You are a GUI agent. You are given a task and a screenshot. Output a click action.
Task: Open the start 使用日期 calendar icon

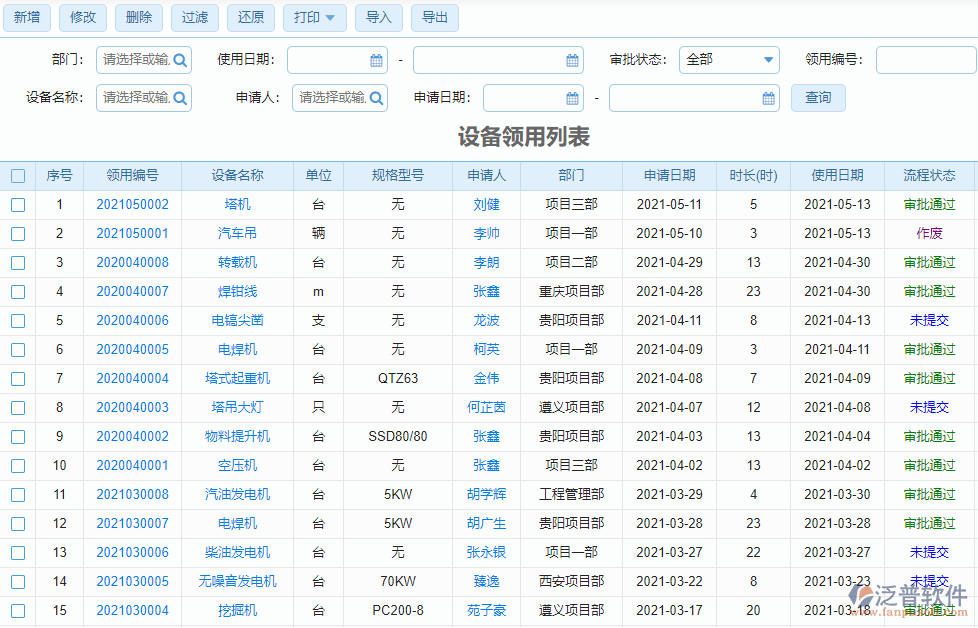coord(374,60)
